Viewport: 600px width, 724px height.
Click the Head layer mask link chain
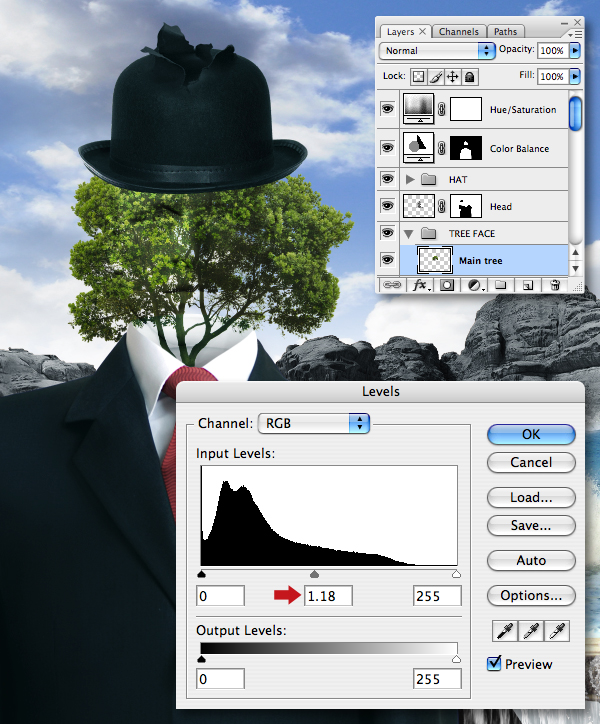tap(442, 206)
